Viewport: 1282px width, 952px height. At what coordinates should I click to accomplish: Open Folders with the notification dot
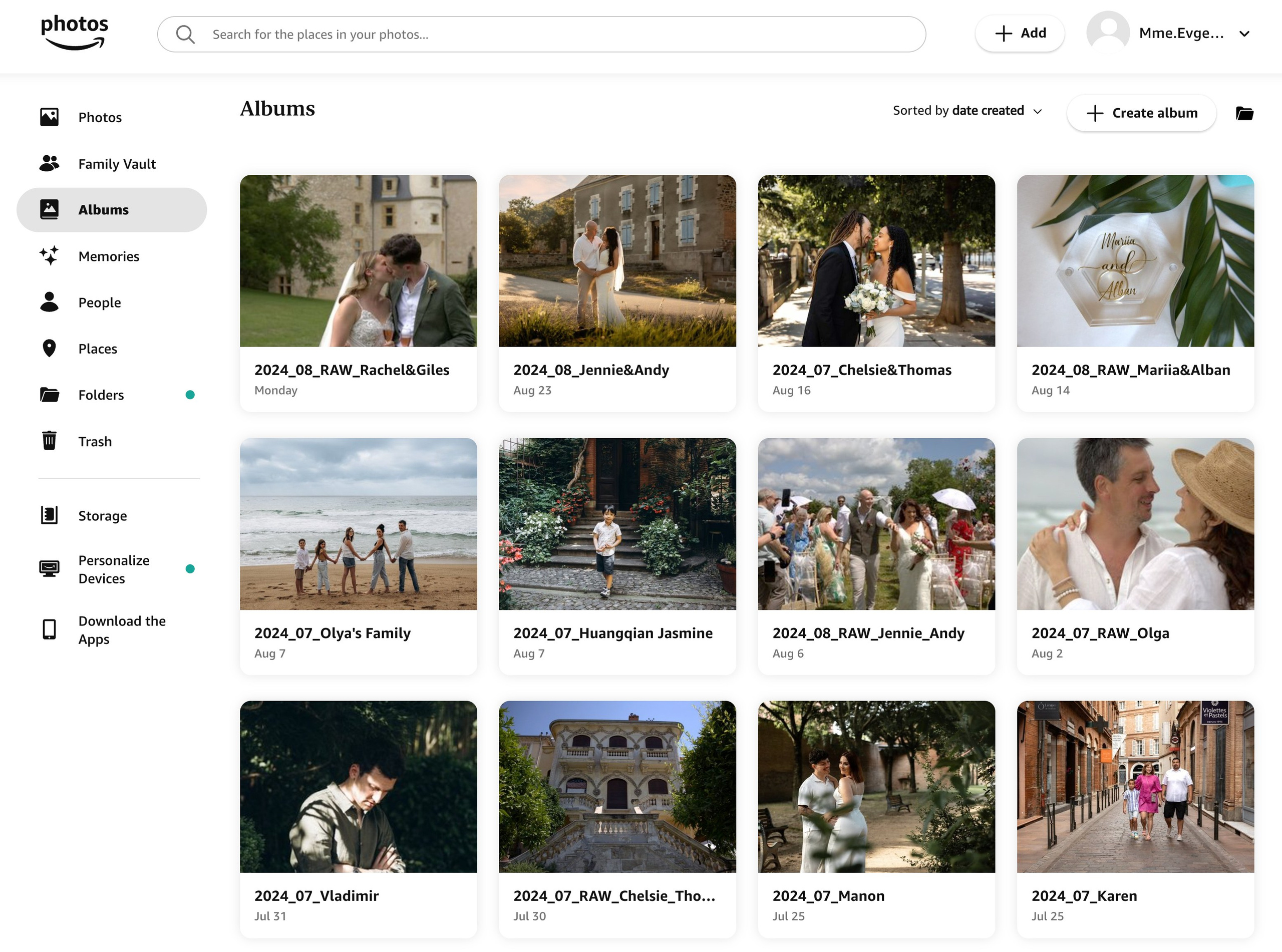[x=101, y=395]
